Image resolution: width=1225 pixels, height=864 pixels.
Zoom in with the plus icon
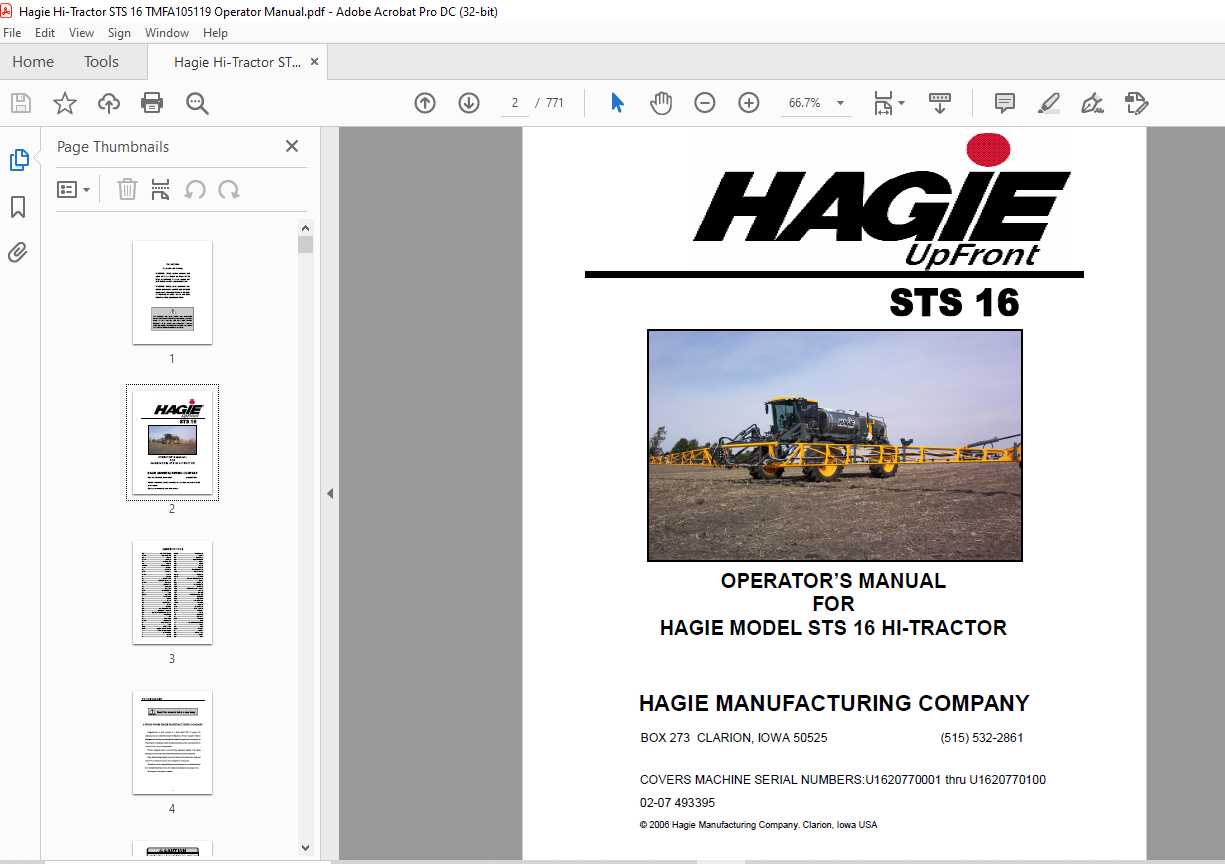[x=749, y=103]
